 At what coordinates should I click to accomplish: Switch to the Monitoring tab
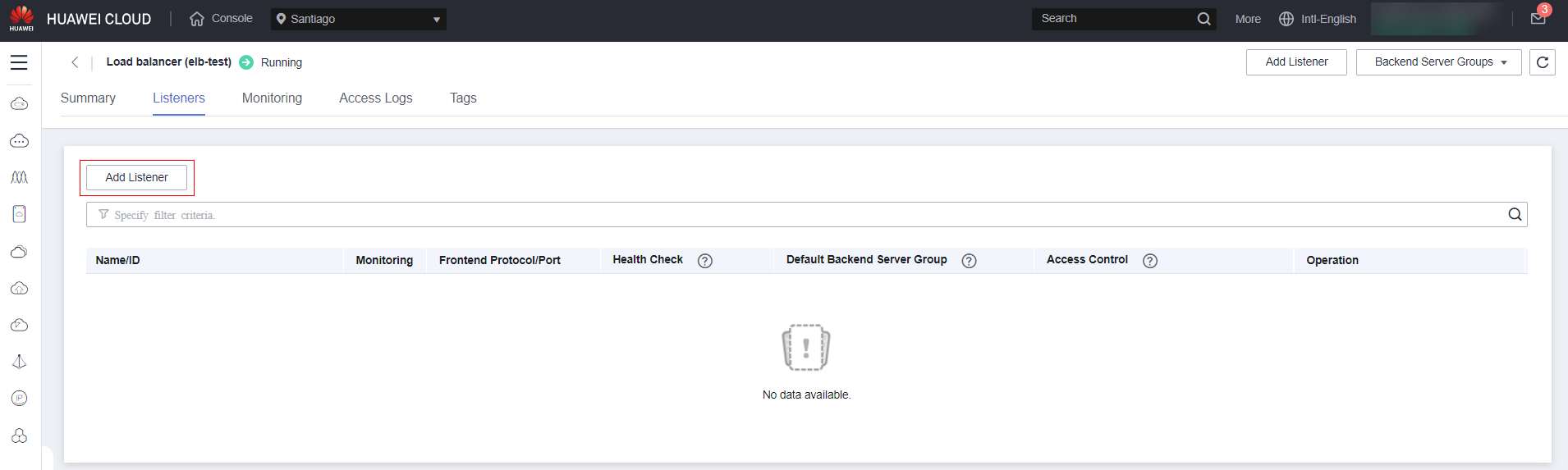[272, 98]
